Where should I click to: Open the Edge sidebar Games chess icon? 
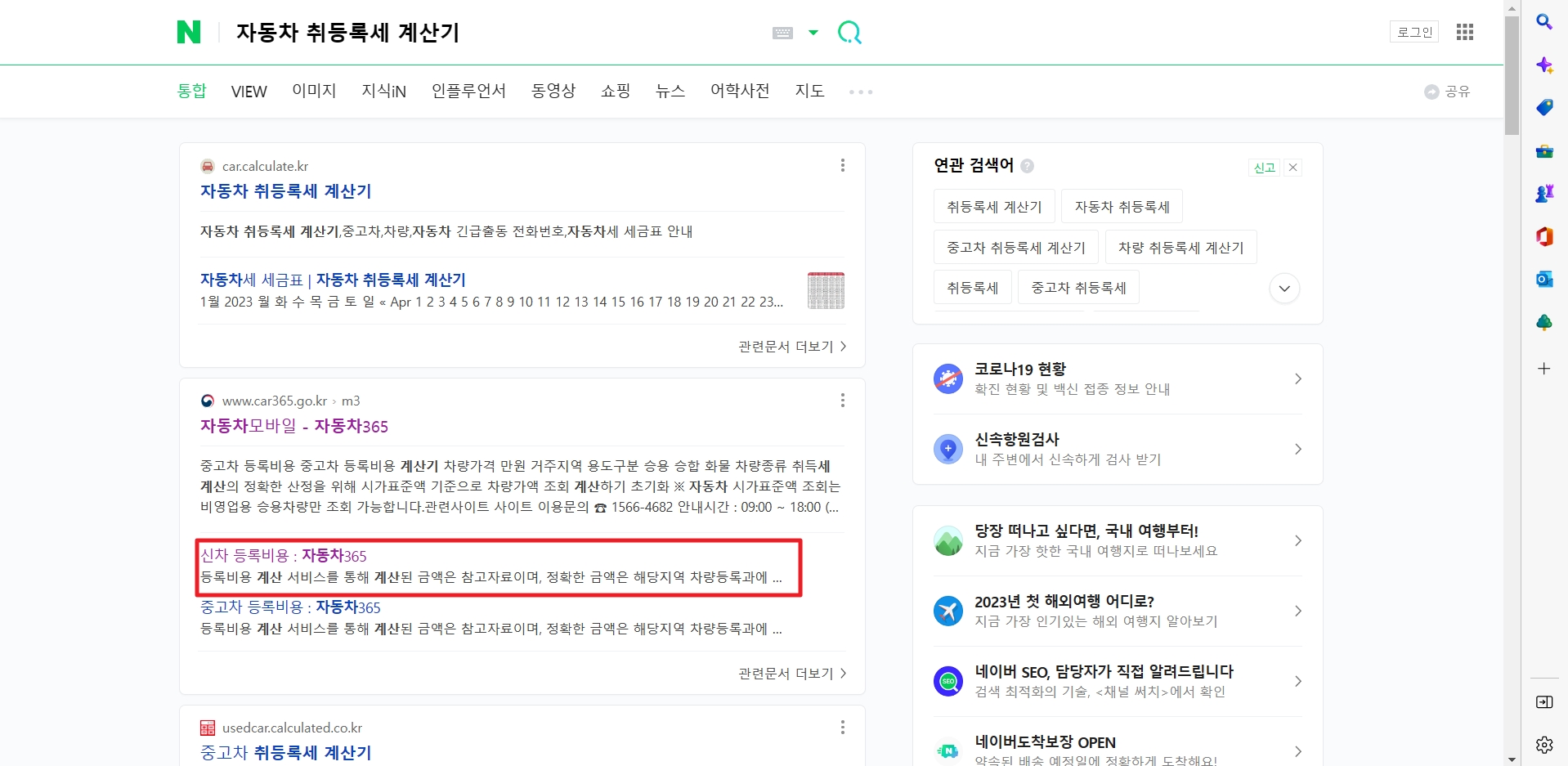[x=1543, y=194]
